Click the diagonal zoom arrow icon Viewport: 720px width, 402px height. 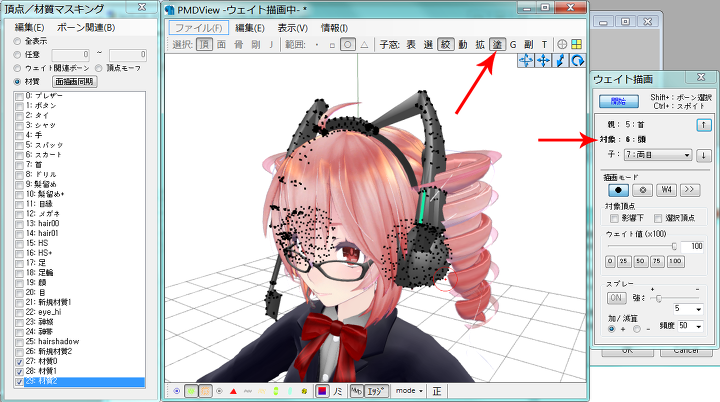pos(561,61)
